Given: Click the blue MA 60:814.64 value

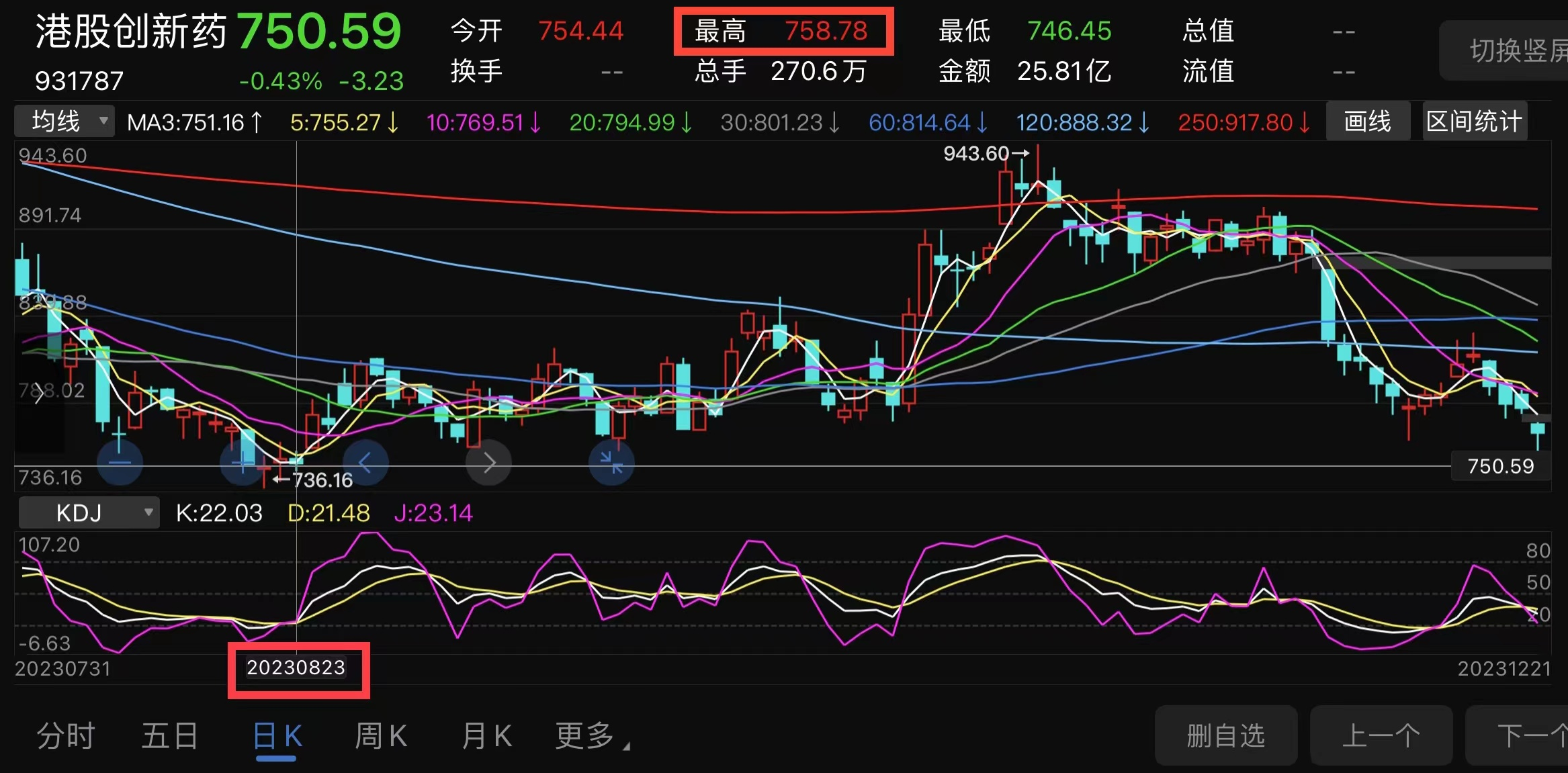Looking at the screenshot, I should [x=928, y=122].
